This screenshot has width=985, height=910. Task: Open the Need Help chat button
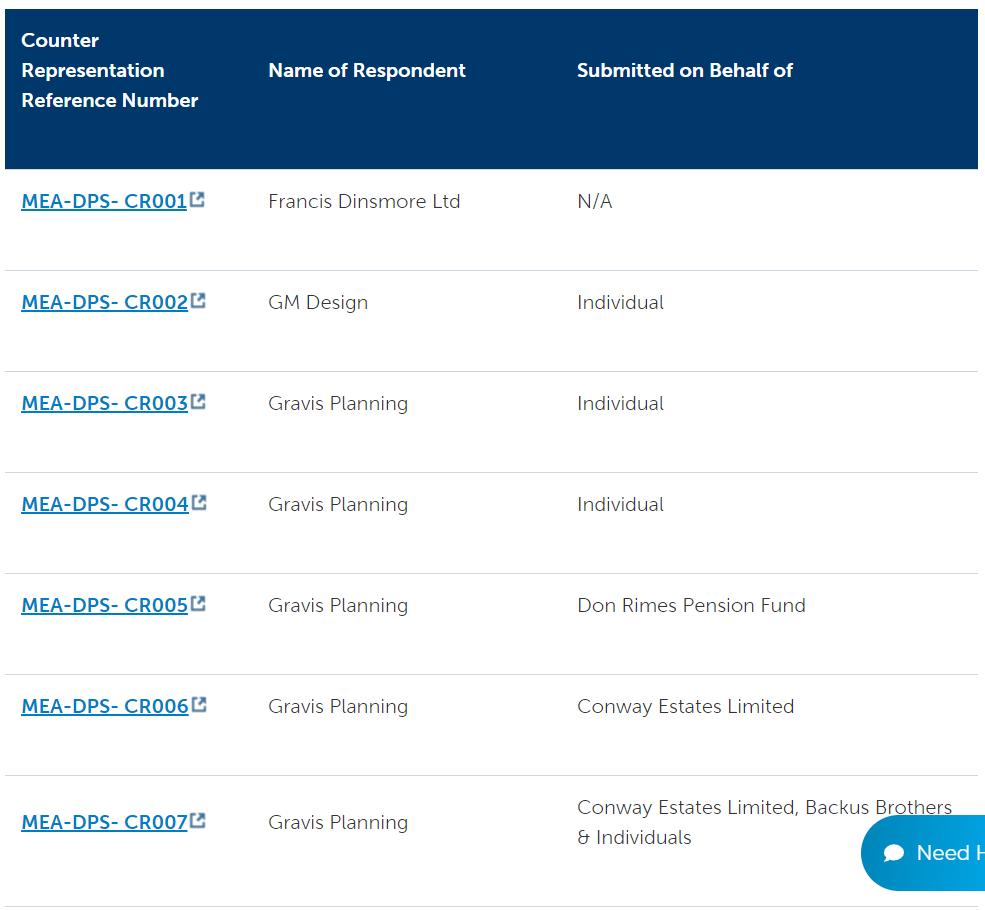tap(923, 853)
